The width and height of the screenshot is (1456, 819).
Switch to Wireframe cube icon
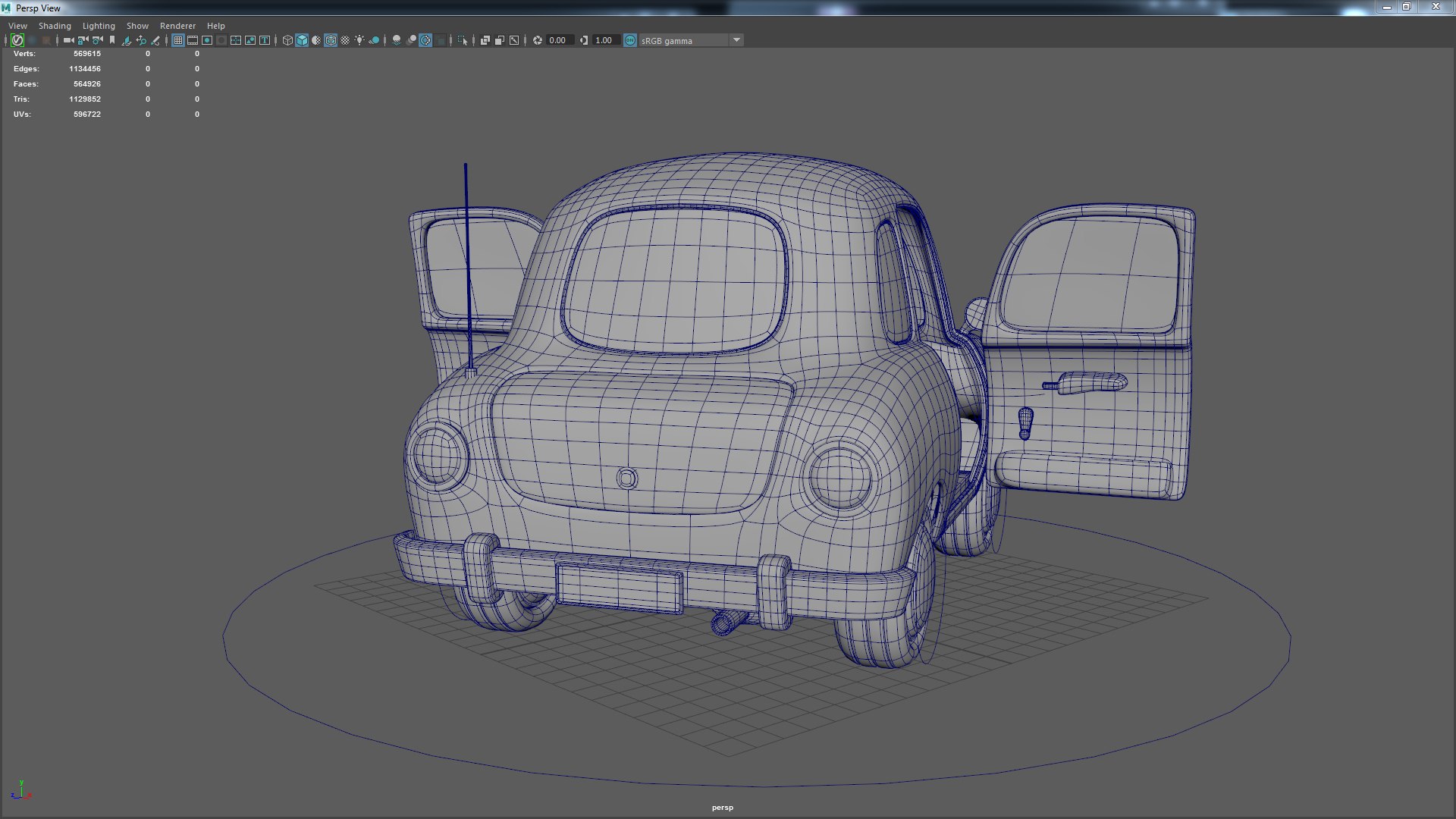(287, 40)
